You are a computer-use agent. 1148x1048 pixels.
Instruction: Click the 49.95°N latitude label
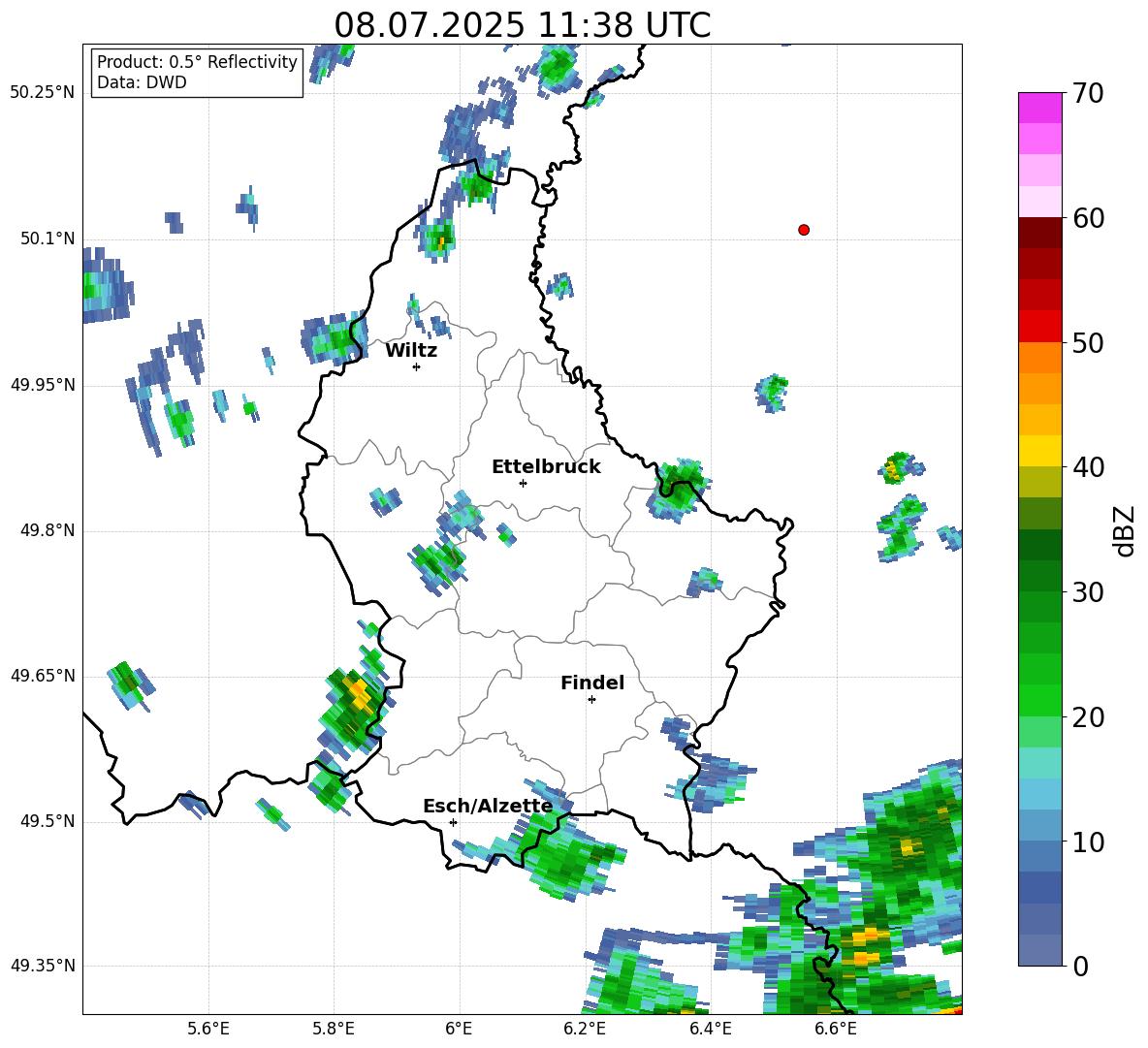click(43, 384)
